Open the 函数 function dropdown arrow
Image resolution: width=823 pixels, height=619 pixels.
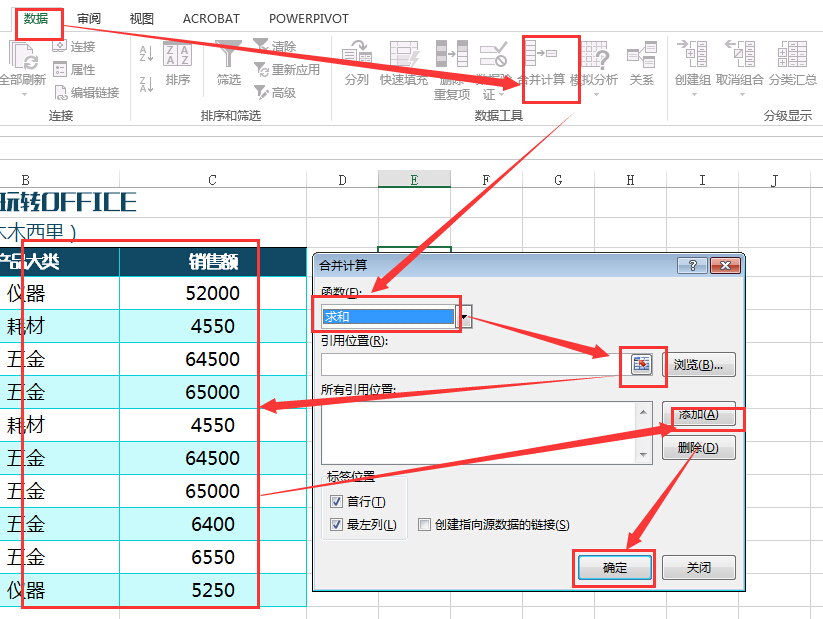coord(464,317)
